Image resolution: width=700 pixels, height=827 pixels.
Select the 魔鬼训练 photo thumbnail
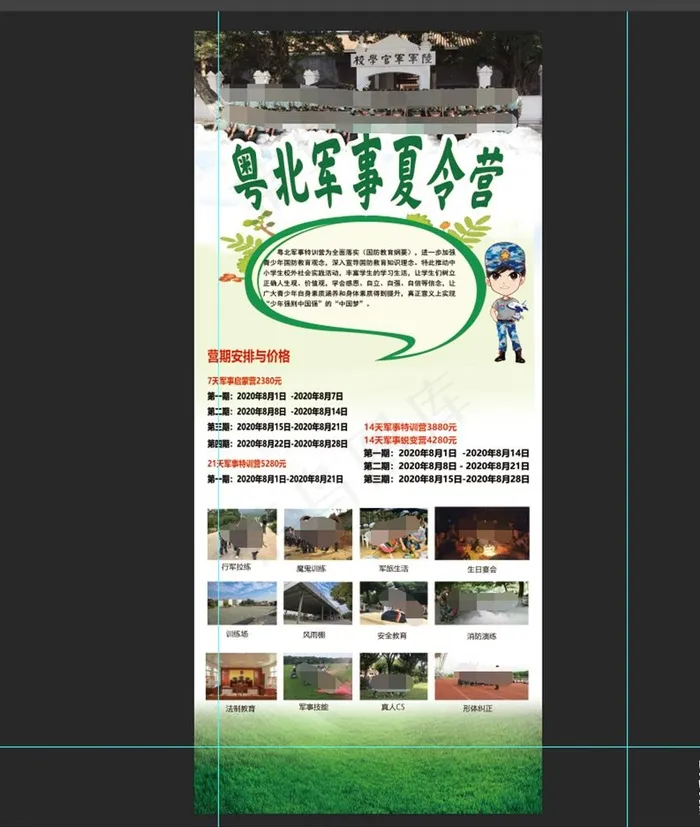point(318,534)
